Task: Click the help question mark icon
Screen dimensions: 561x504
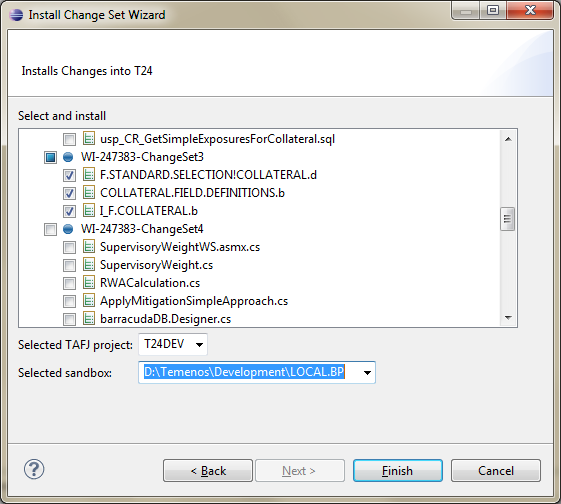Action: point(34,469)
